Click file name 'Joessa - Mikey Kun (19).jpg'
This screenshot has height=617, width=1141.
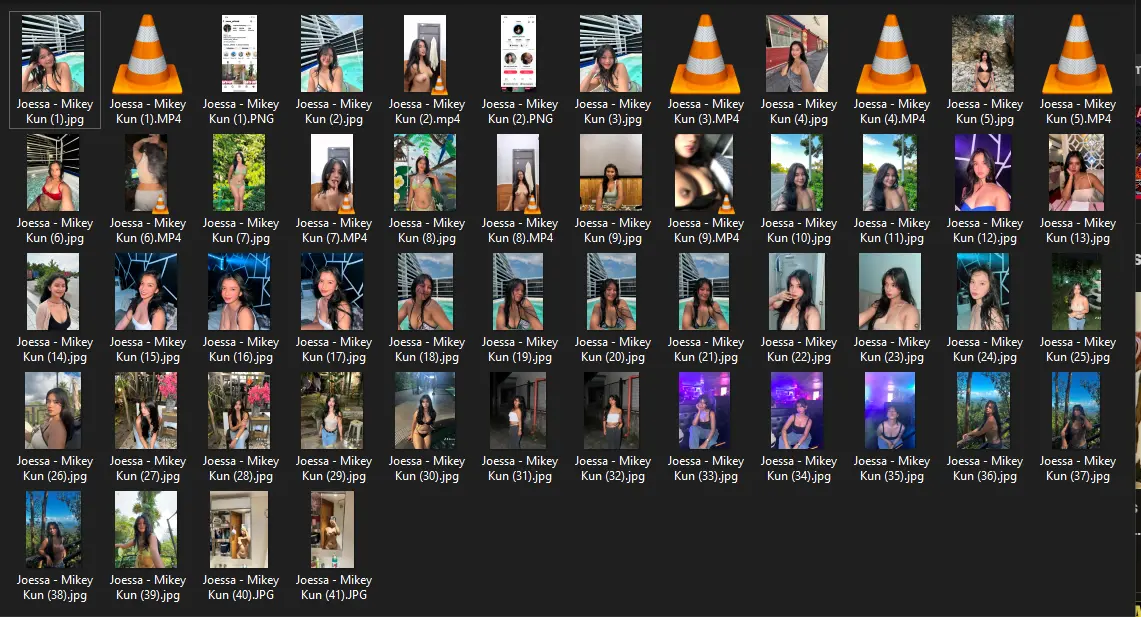520,349
